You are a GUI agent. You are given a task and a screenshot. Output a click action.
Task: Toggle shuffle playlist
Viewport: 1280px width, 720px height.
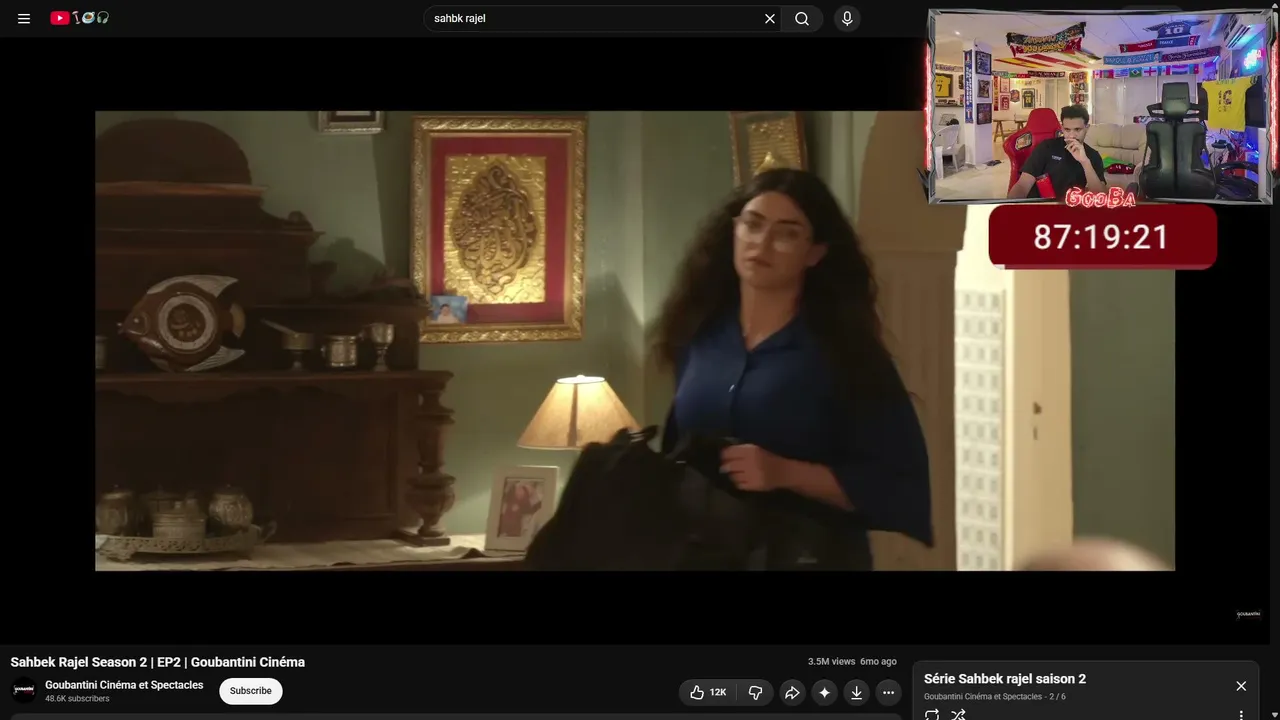[958, 714]
